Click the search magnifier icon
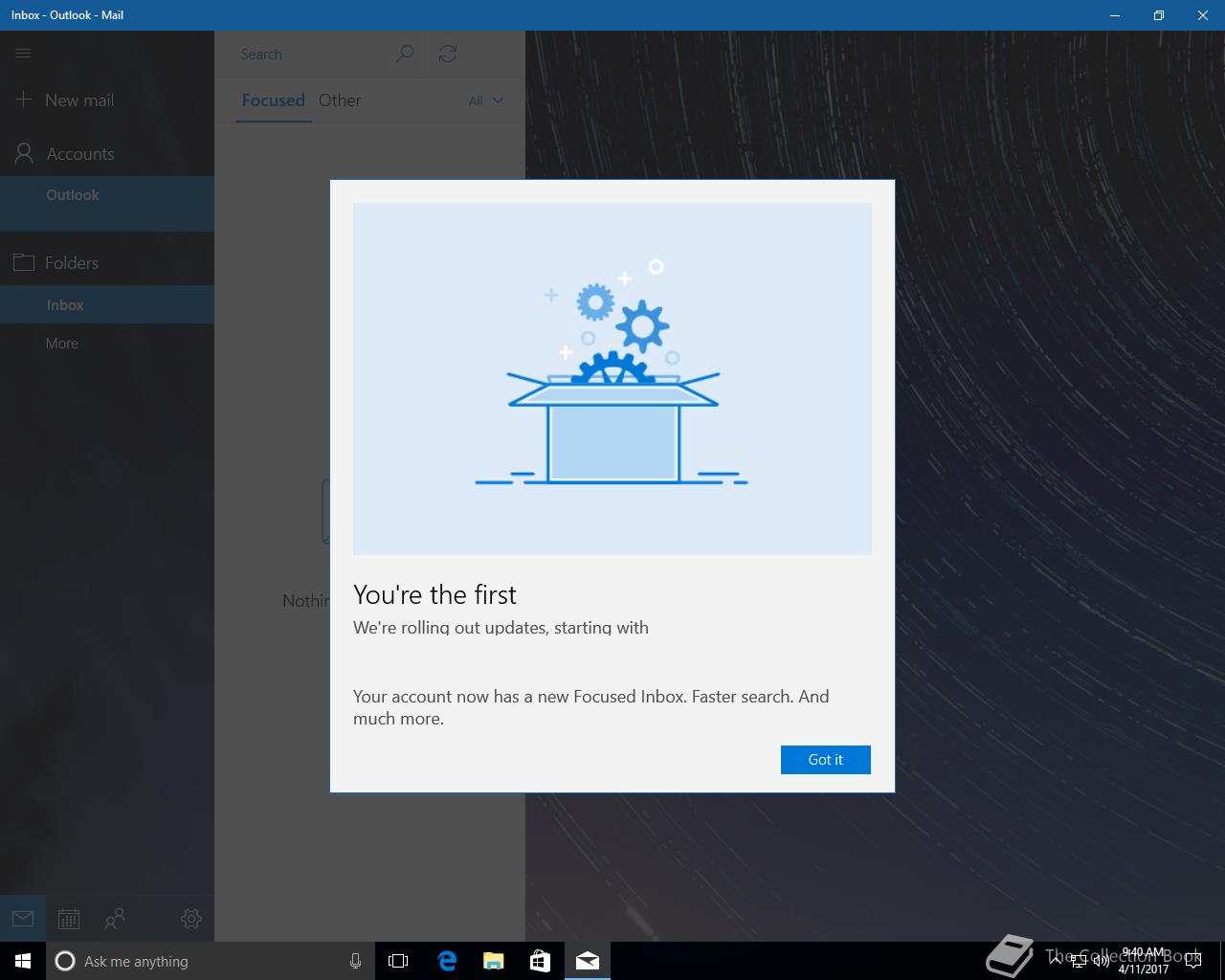This screenshot has height=980, width=1225. (x=405, y=54)
